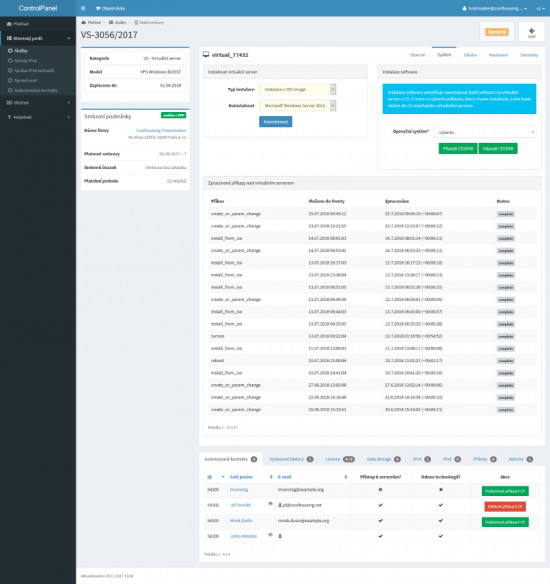Click the red Odebrat přístup k CP button
The height and width of the screenshot is (584, 550).
(505, 507)
